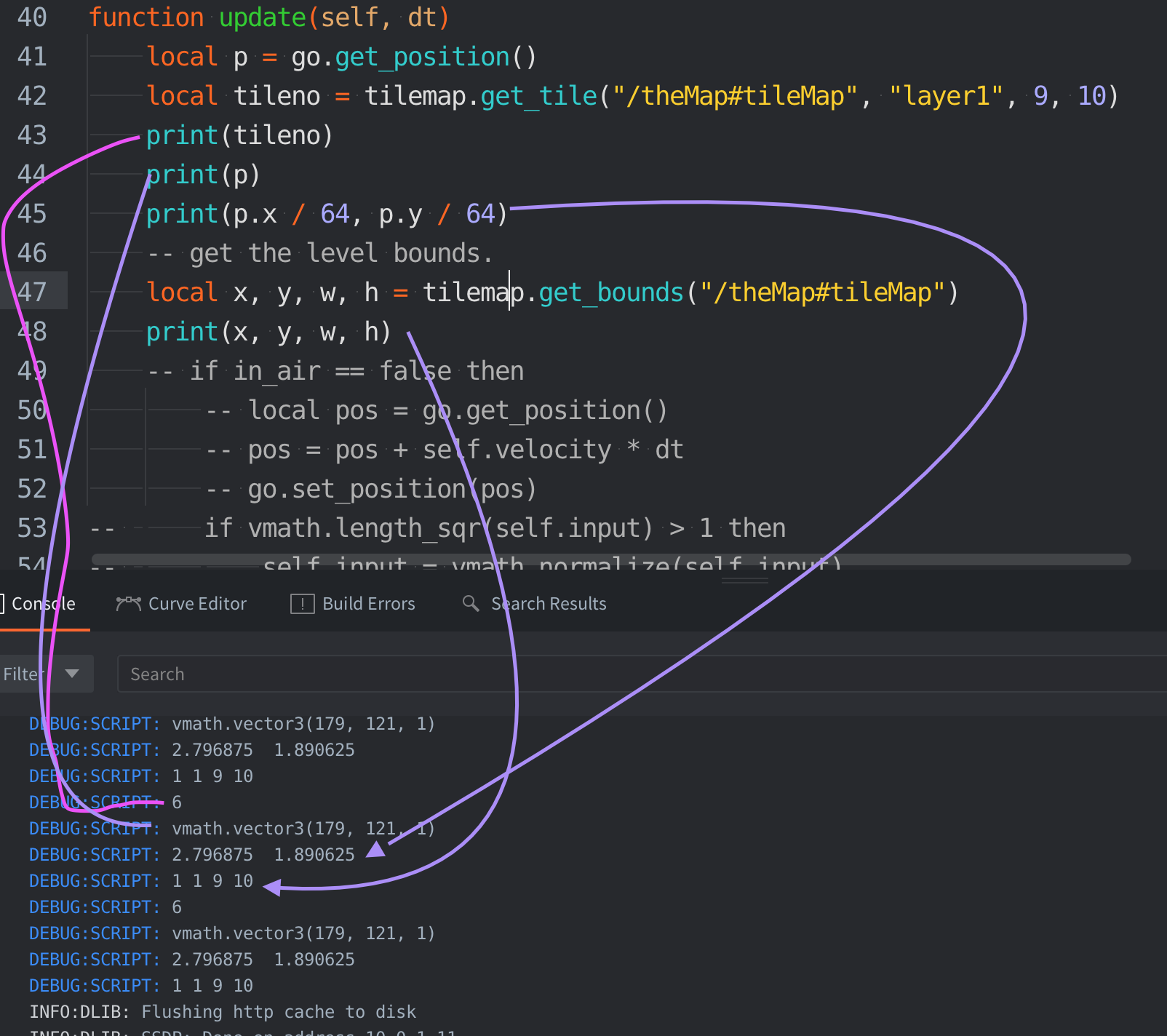Image resolution: width=1167 pixels, height=1036 pixels.
Task: Click the Curve Editor tab icon
Action: (x=128, y=604)
